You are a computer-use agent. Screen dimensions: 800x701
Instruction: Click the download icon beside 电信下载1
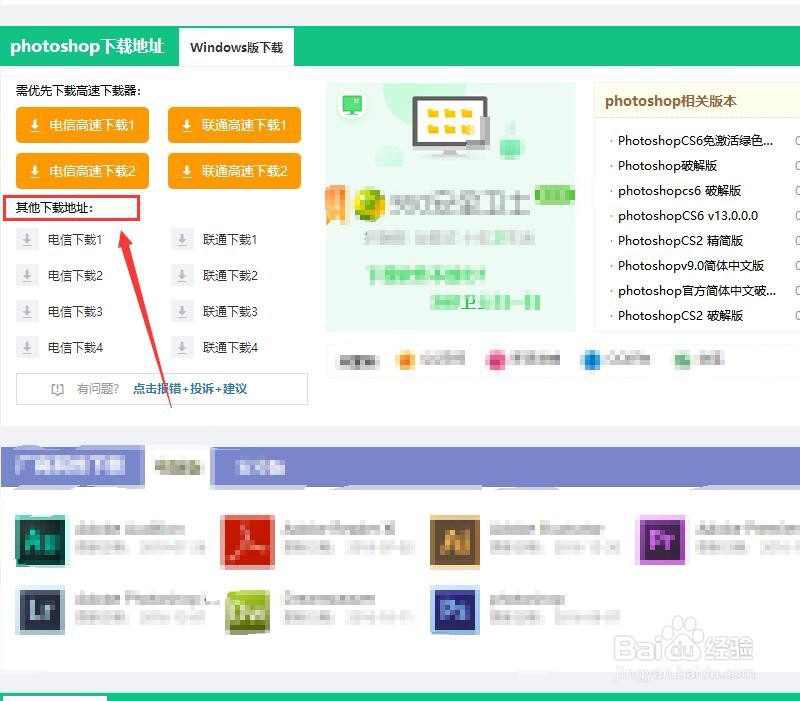pyautogui.click(x=27, y=239)
